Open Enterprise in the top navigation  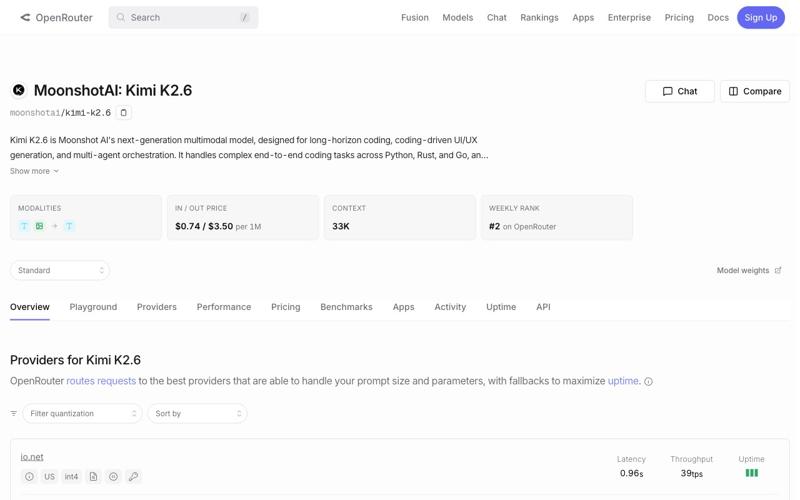tap(629, 17)
